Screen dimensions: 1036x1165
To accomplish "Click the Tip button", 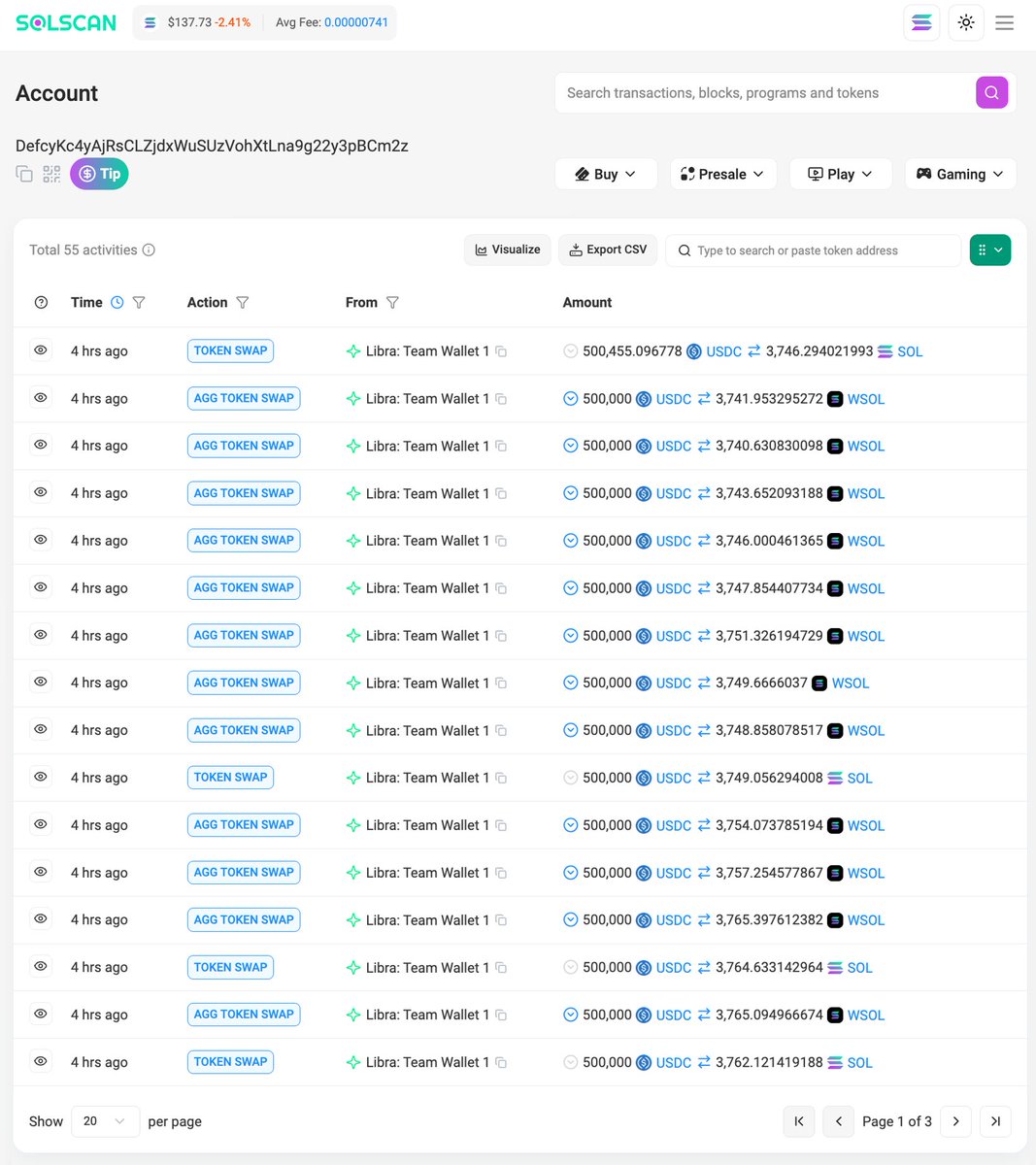I will 99,174.
